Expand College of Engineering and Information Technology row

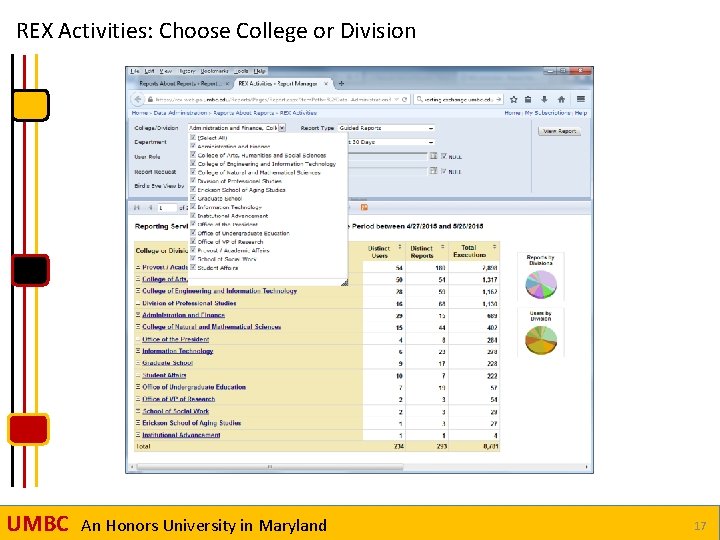[x=138, y=291]
